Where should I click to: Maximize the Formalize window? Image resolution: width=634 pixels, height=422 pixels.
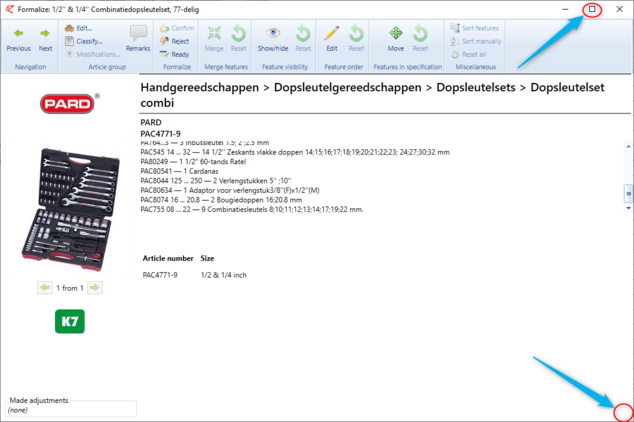[592, 9]
